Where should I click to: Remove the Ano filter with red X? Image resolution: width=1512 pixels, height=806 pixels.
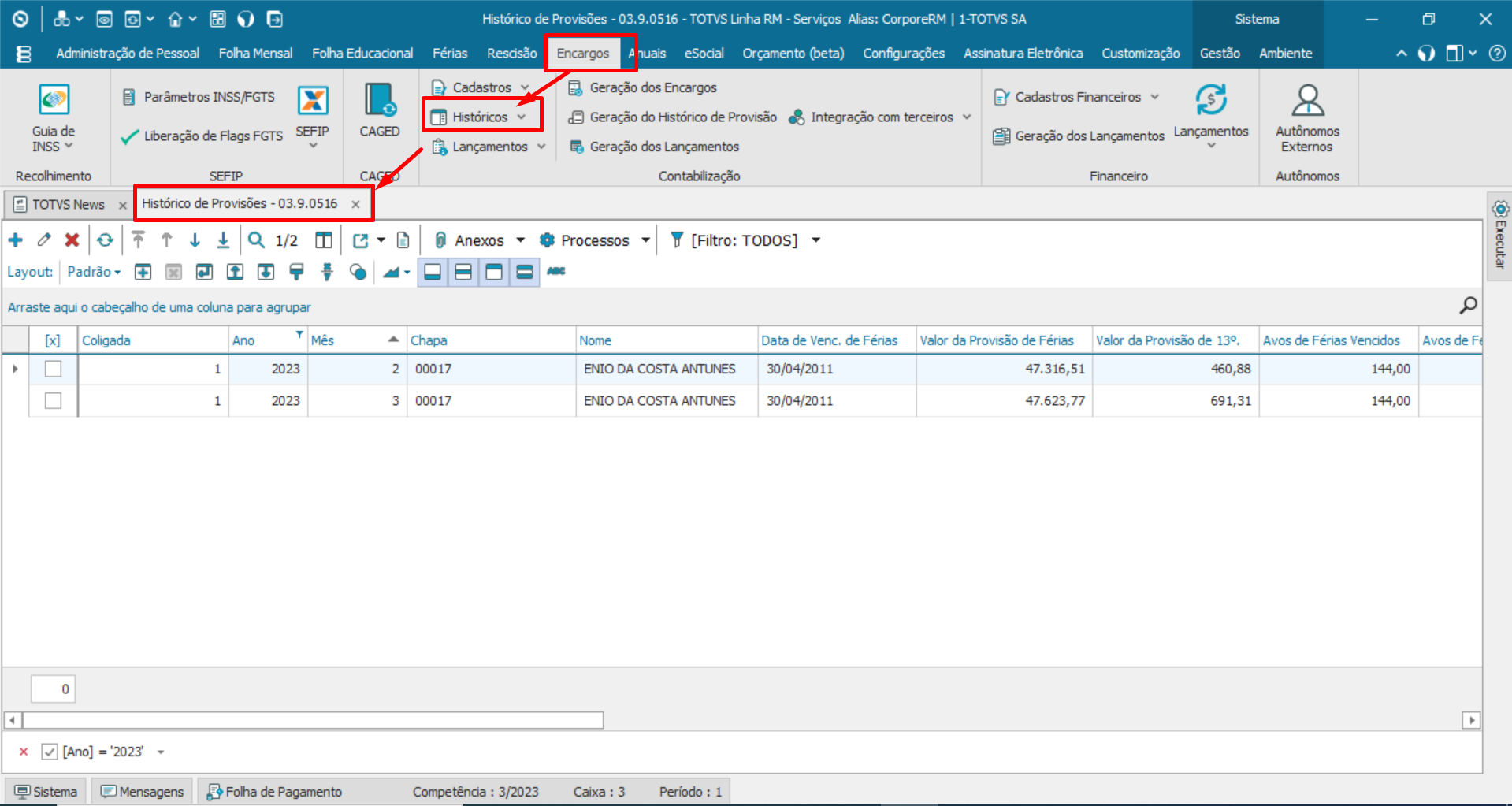tap(24, 752)
